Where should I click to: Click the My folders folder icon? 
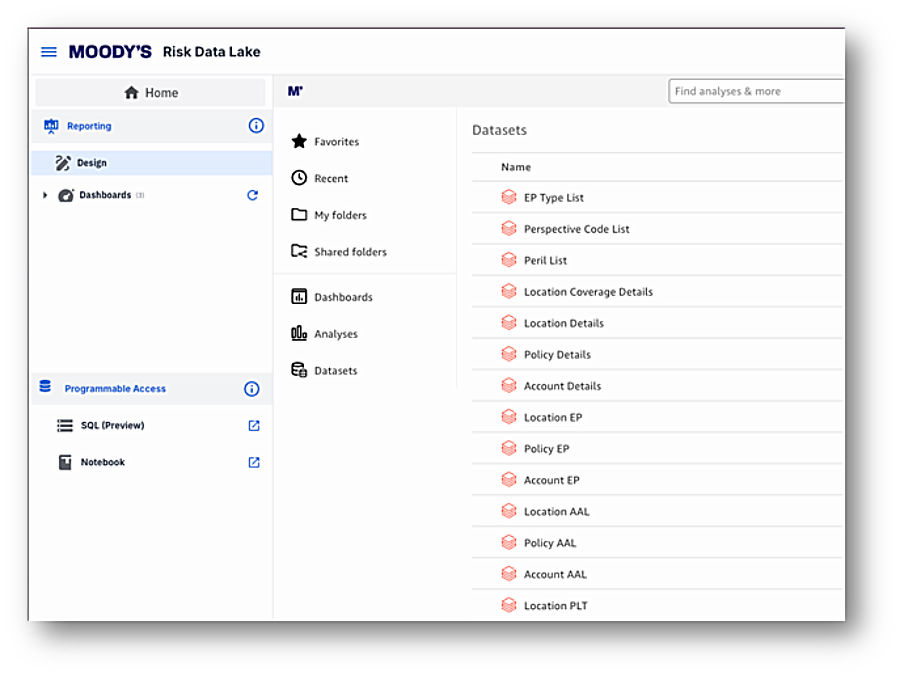point(299,215)
